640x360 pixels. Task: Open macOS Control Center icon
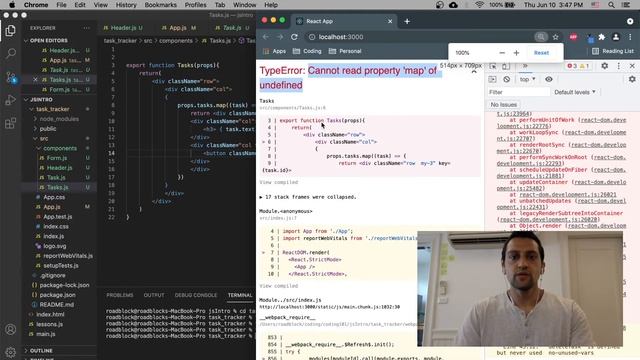click(626, 5)
